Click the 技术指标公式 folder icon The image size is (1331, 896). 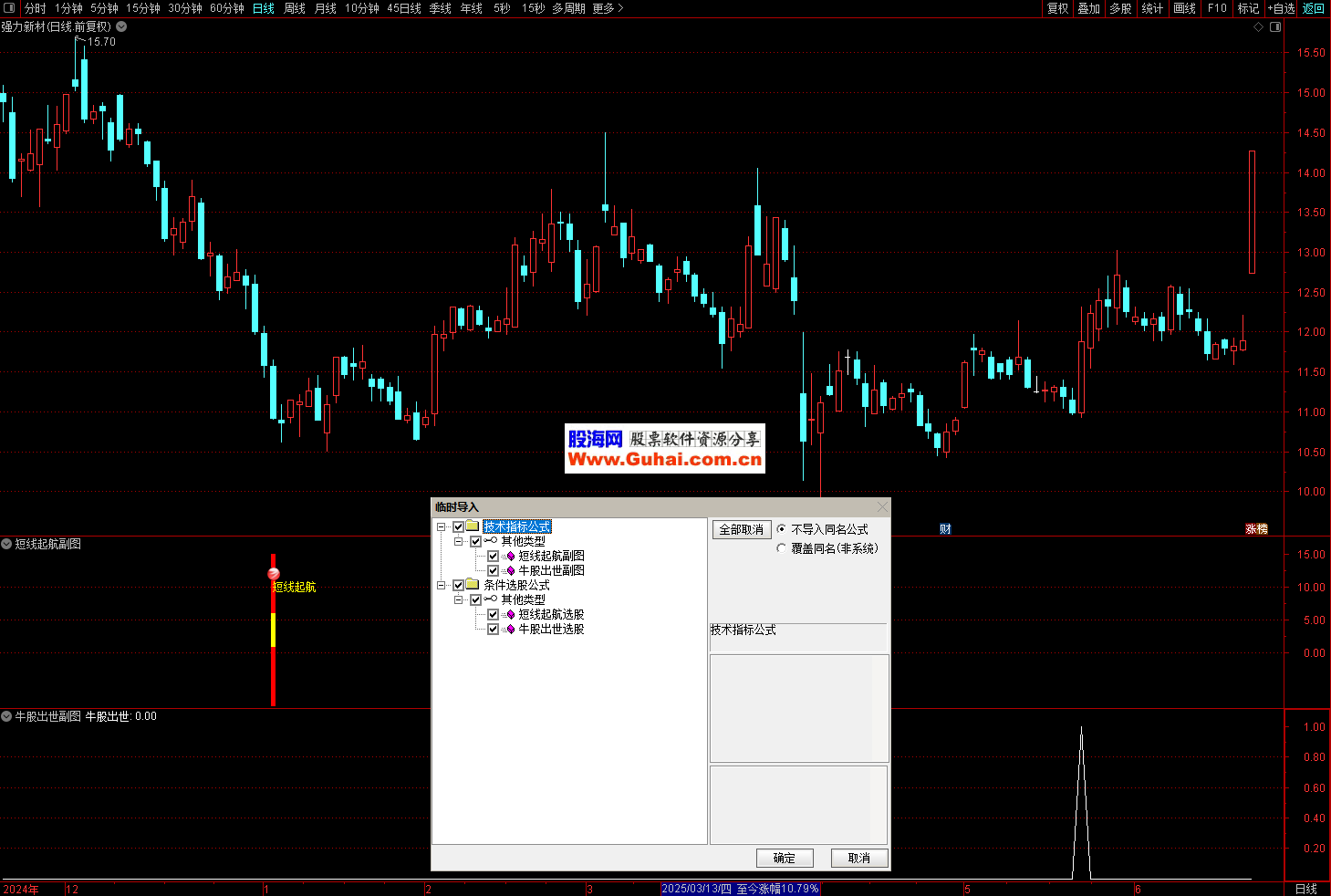(x=473, y=526)
